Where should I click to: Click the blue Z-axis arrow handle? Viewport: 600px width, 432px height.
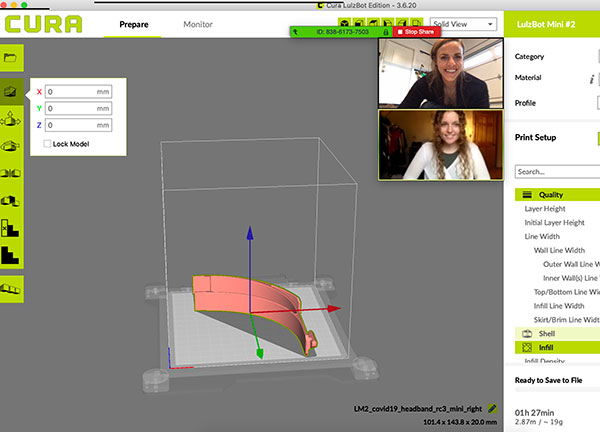(x=250, y=233)
